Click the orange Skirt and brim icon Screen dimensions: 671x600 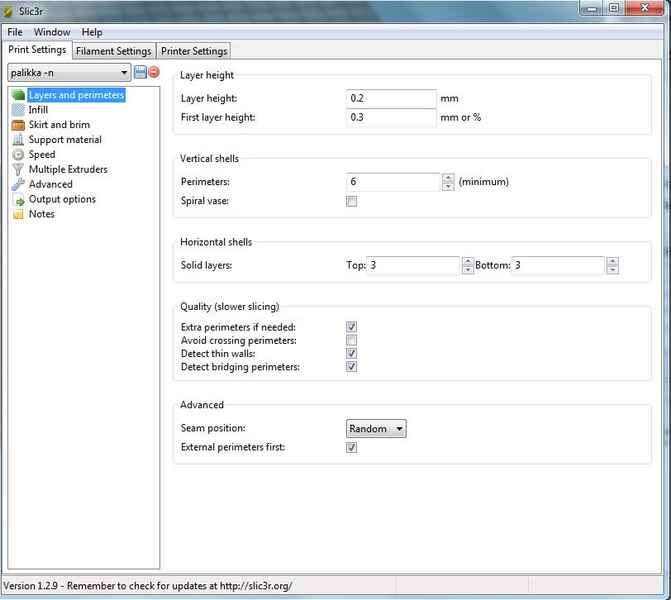pos(18,125)
